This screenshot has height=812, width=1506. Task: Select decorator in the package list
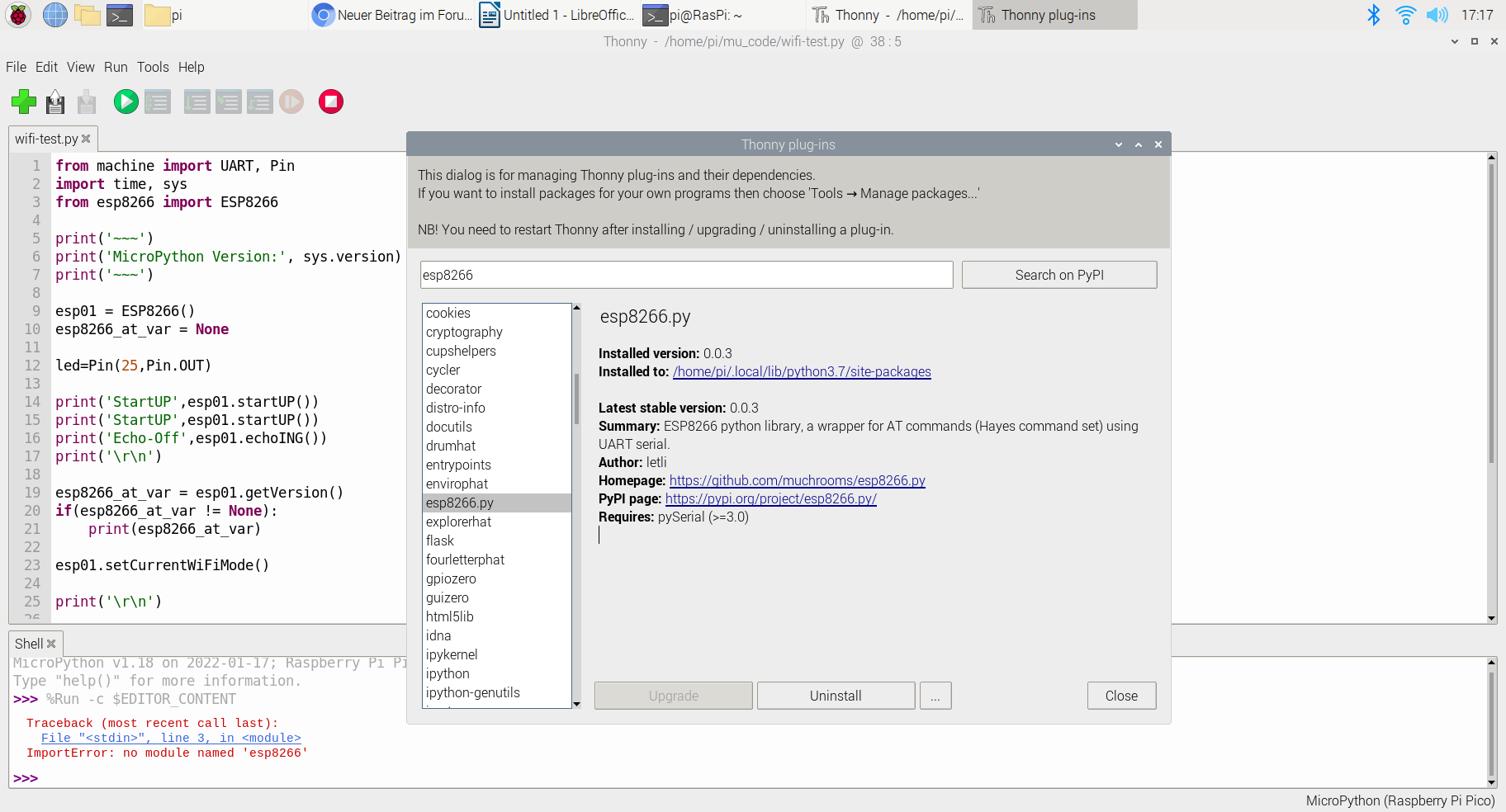496,389
